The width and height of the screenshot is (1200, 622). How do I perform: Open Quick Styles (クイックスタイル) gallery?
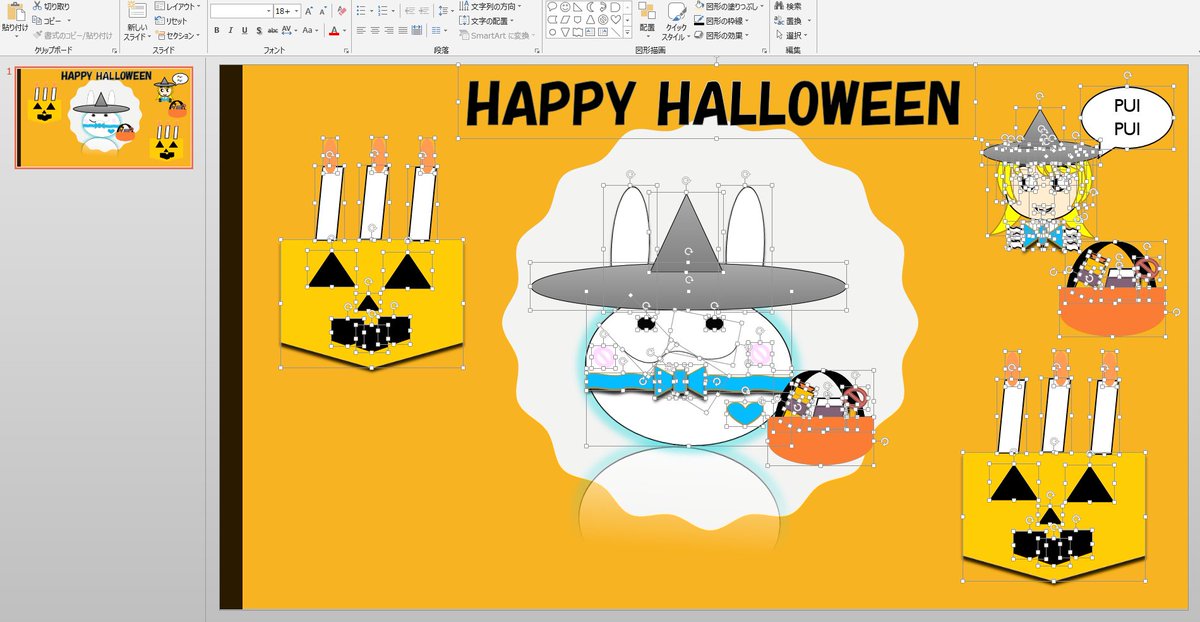(676, 21)
